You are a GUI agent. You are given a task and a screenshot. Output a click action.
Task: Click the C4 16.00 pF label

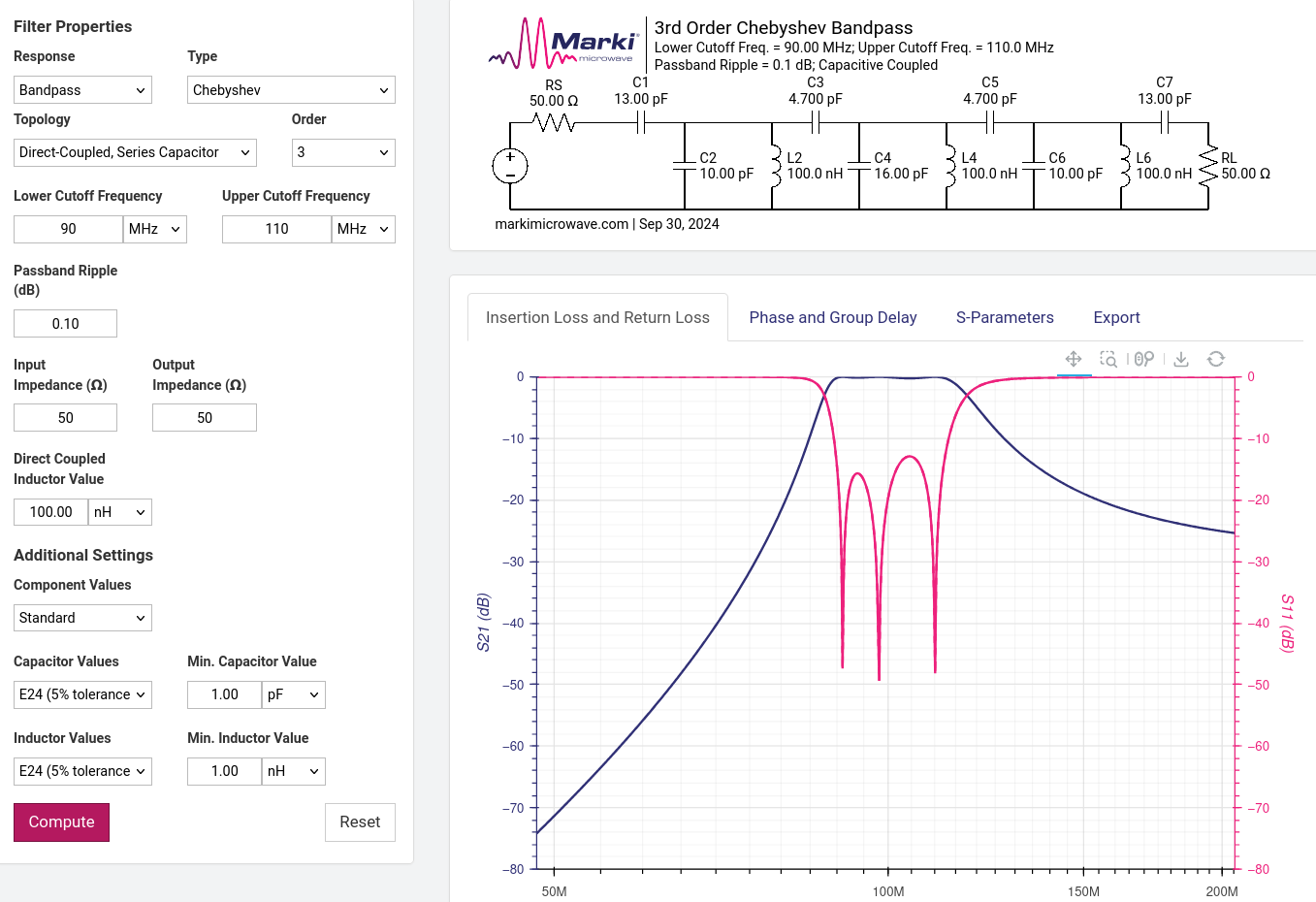tap(901, 166)
